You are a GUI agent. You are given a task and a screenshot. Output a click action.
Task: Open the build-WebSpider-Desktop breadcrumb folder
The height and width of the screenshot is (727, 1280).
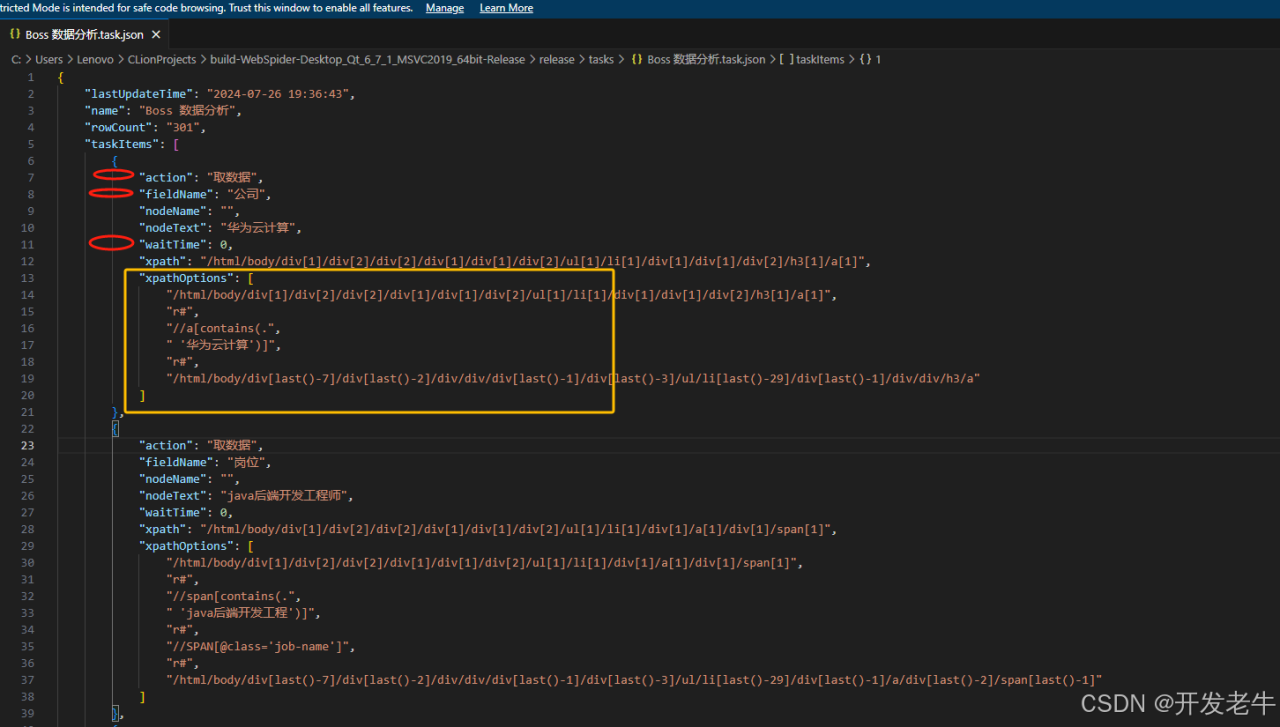367,60
